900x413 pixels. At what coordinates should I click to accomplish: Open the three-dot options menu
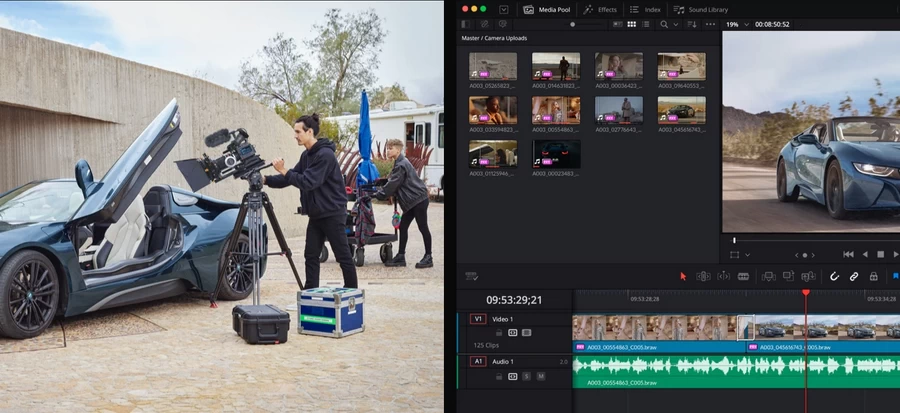[711, 24]
